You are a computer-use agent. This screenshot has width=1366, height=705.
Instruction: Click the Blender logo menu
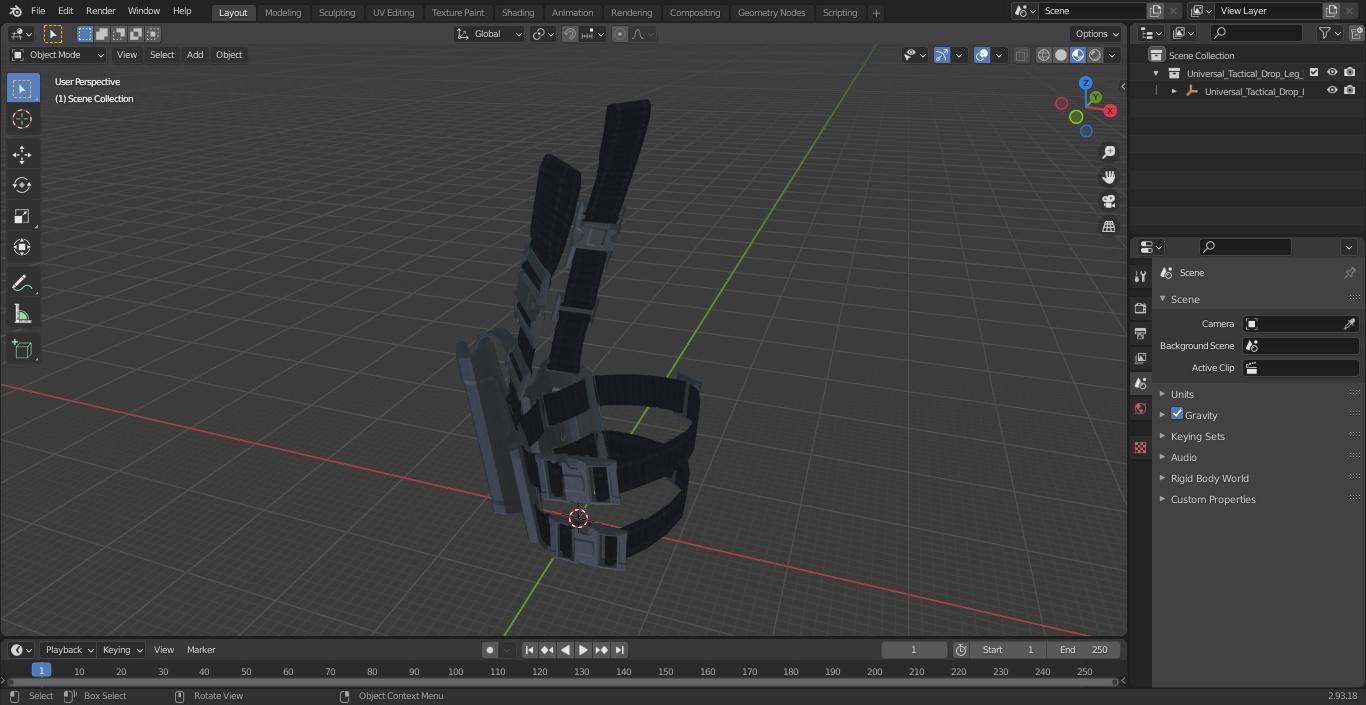[16, 11]
